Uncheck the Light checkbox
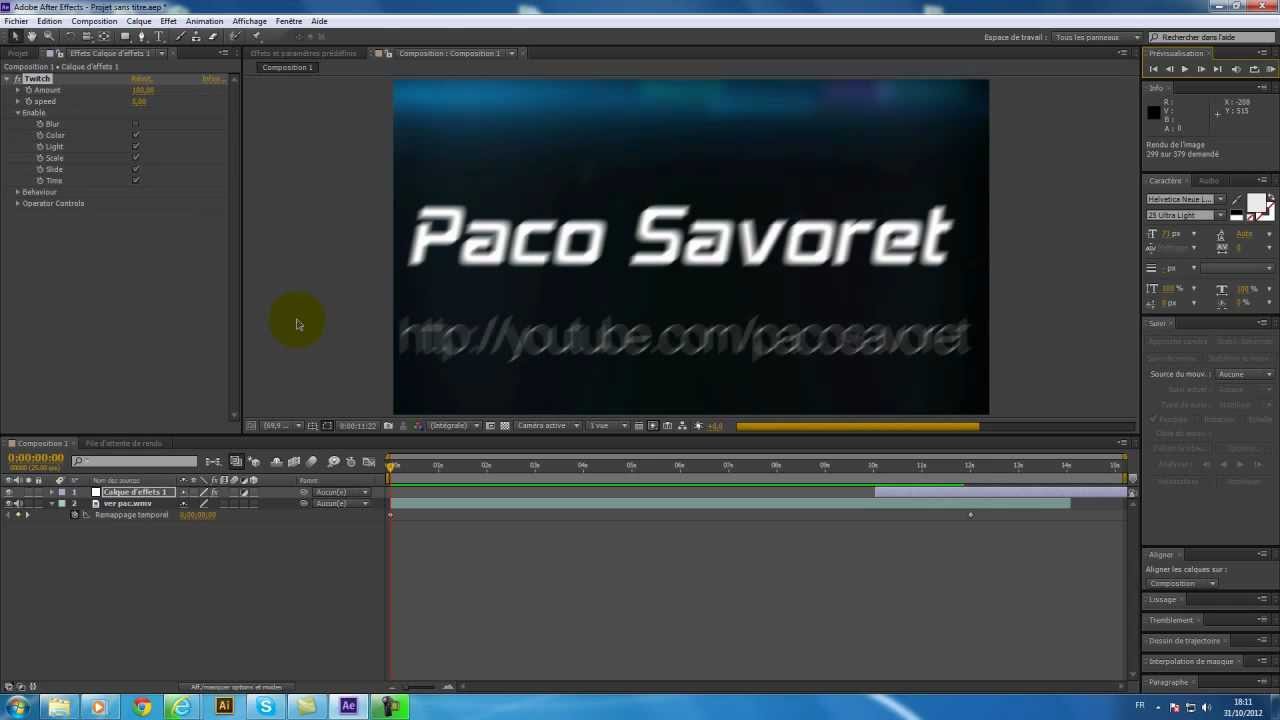Image resolution: width=1280 pixels, height=720 pixels. [x=136, y=147]
